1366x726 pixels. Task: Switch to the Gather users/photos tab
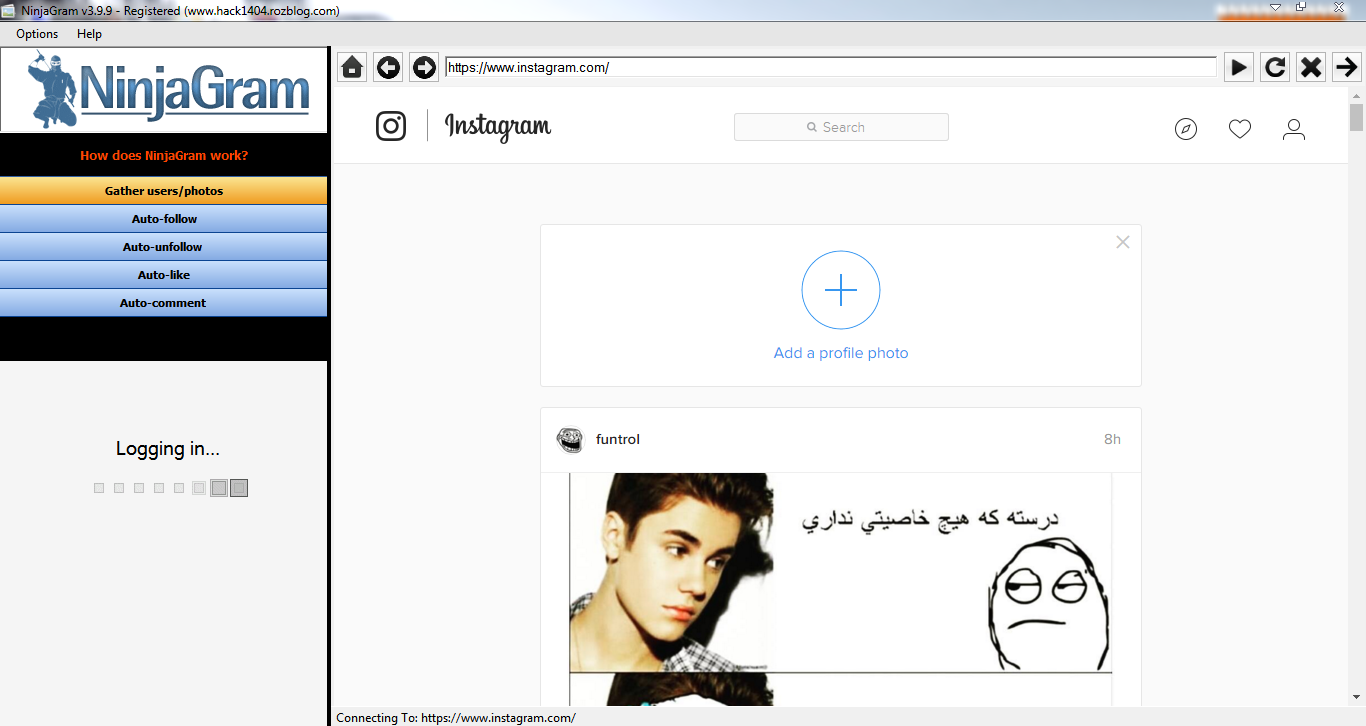(164, 191)
